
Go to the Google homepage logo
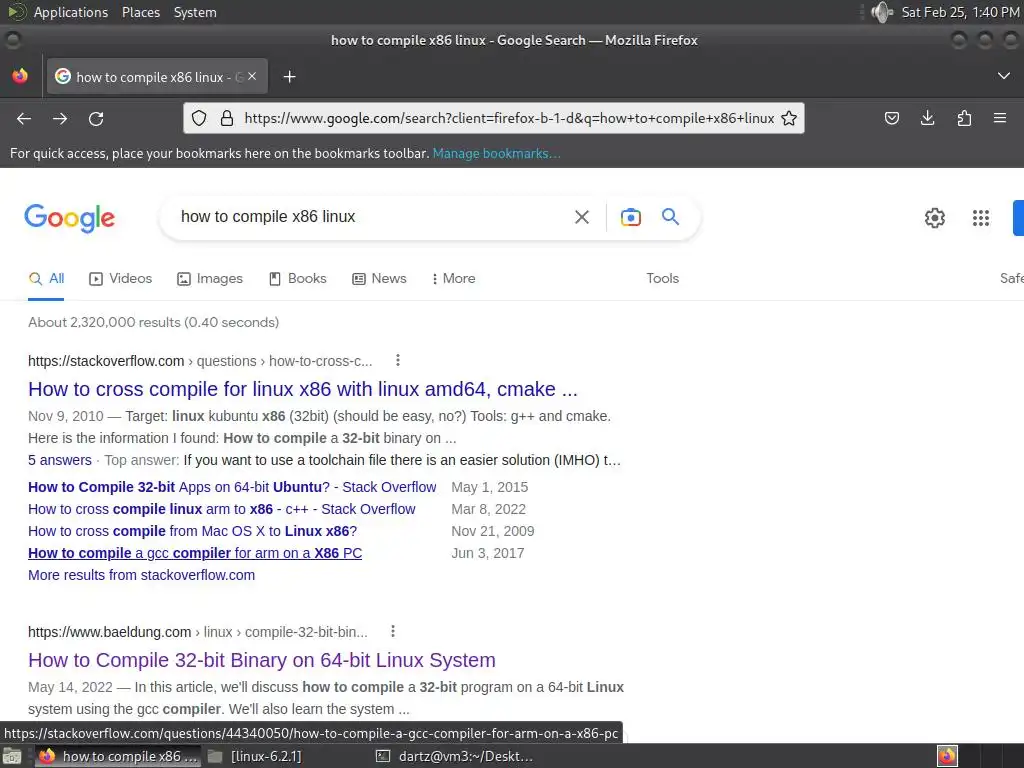coord(69,218)
